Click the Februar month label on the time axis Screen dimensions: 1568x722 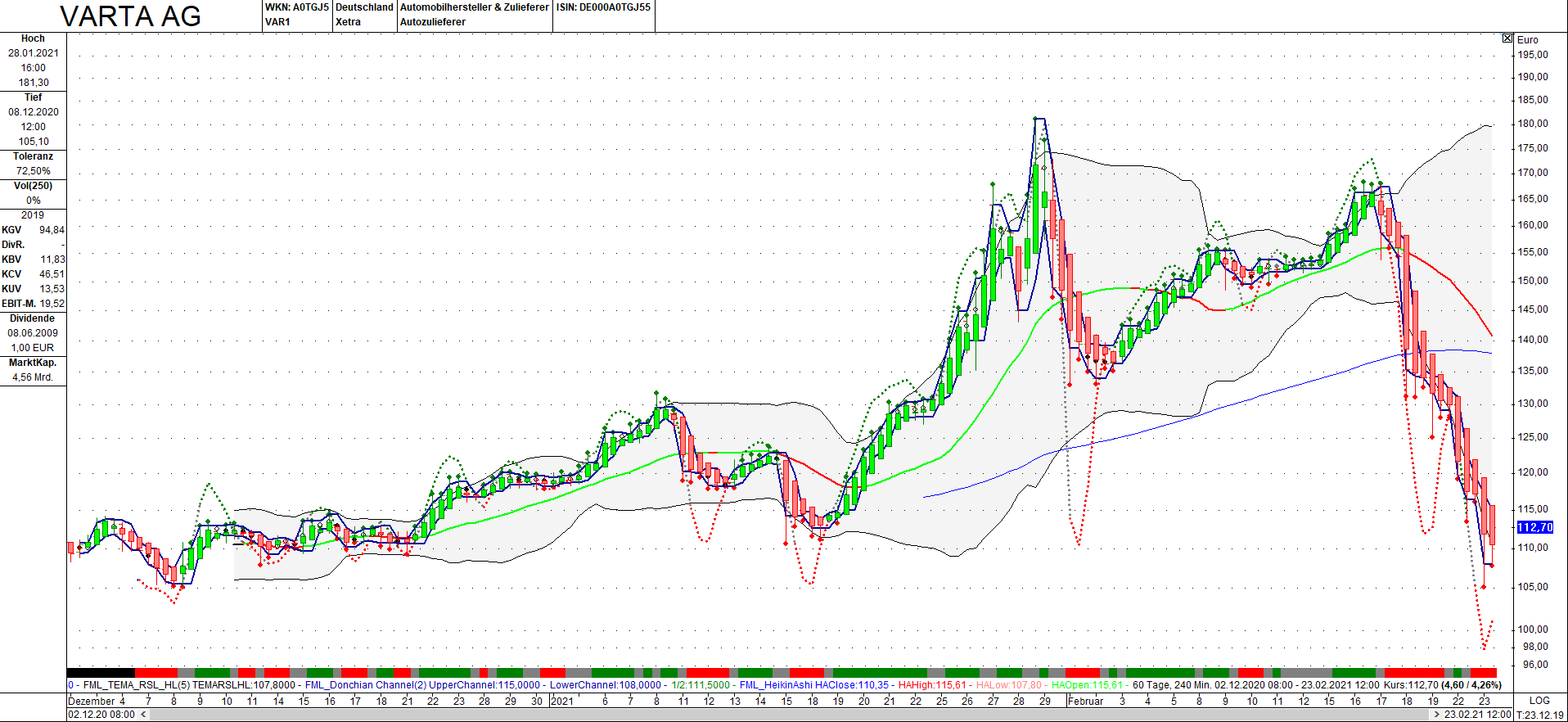[x=1086, y=701]
